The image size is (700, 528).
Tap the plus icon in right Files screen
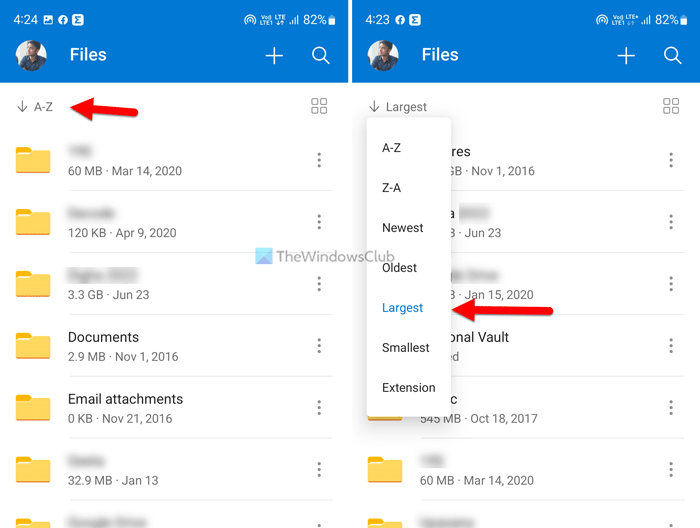[x=626, y=56]
